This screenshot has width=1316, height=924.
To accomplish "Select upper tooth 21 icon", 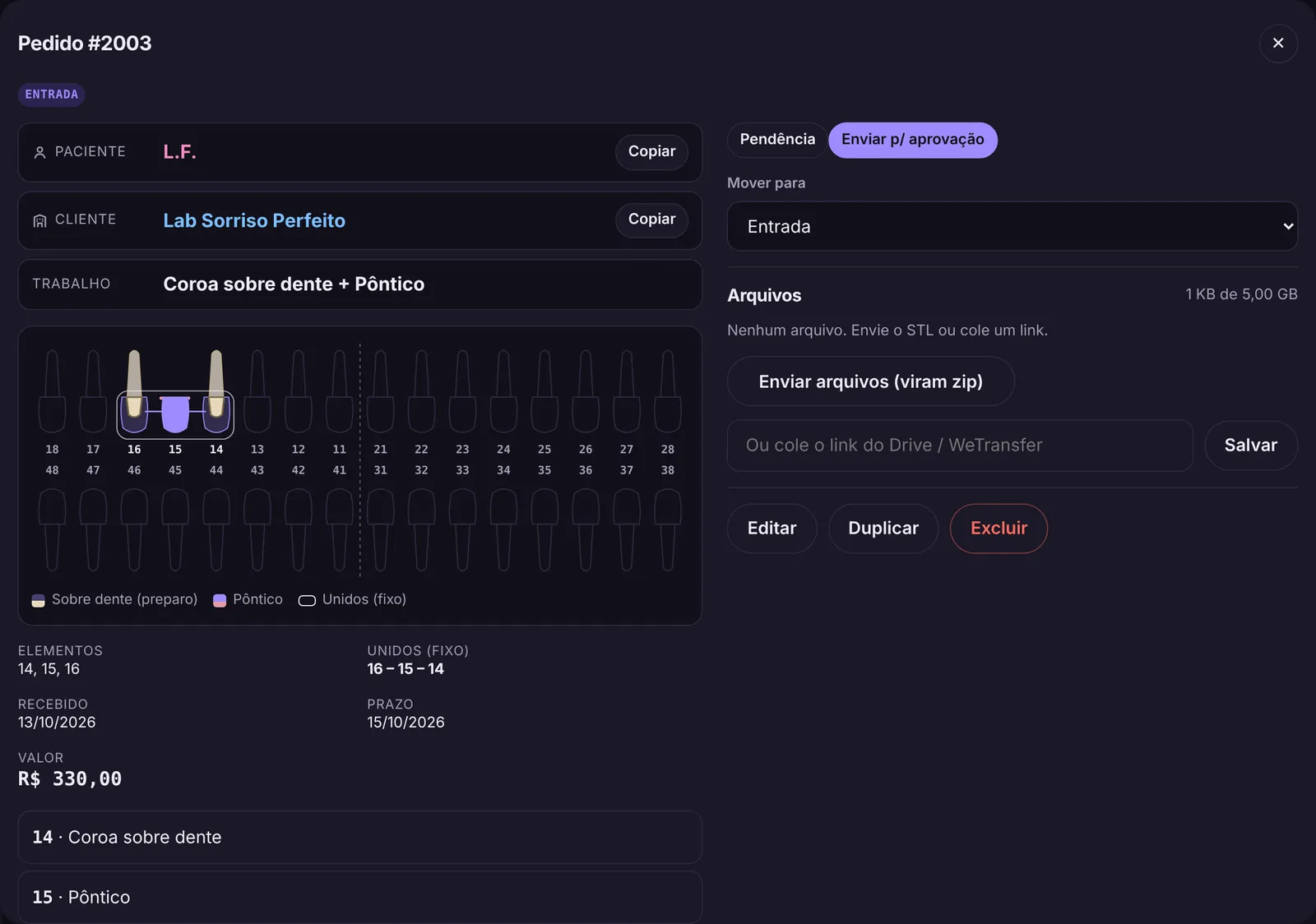I will [x=380, y=392].
